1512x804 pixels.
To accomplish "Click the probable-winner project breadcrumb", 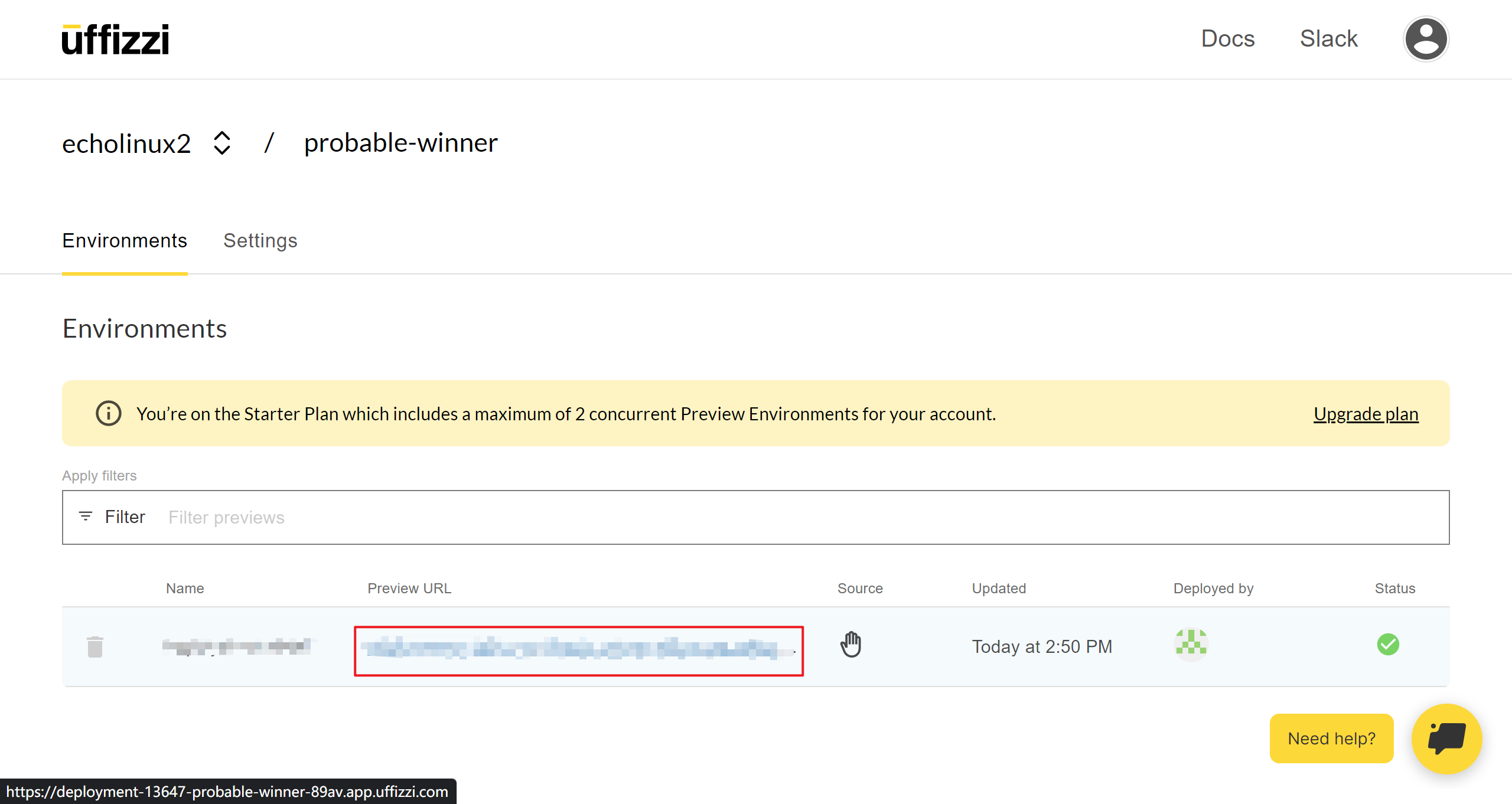I will coord(400,143).
